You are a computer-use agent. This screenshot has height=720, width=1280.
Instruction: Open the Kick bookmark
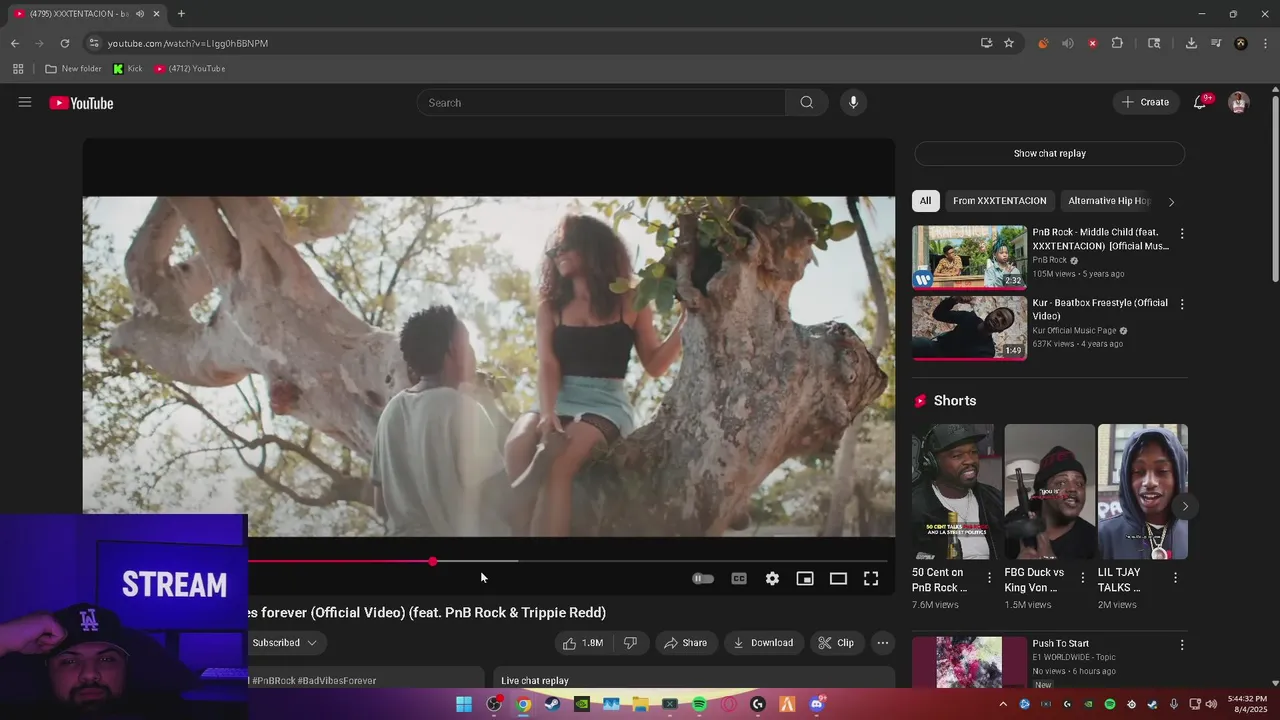(x=127, y=69)
